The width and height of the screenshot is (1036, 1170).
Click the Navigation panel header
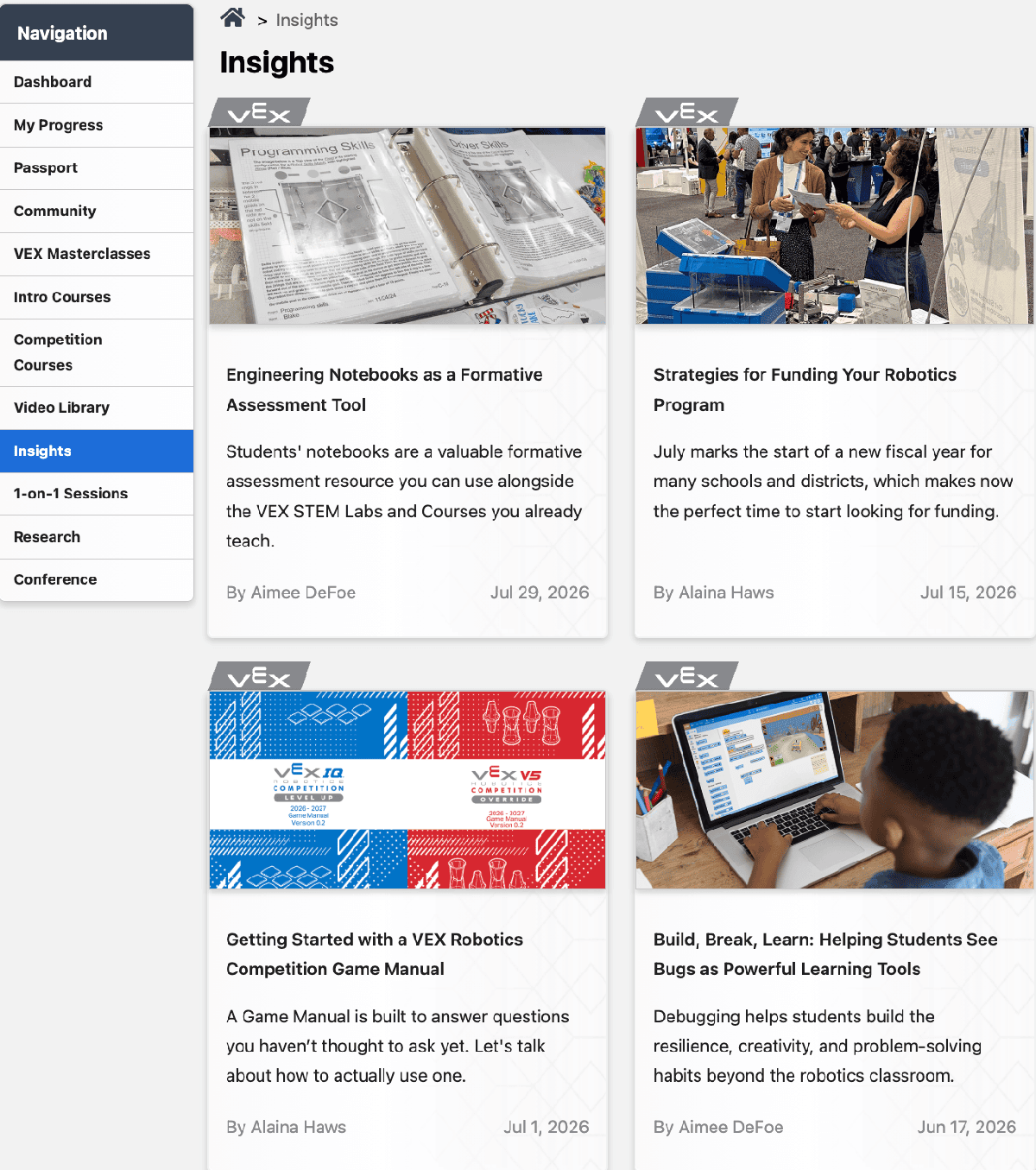click(x=97, y=33)
